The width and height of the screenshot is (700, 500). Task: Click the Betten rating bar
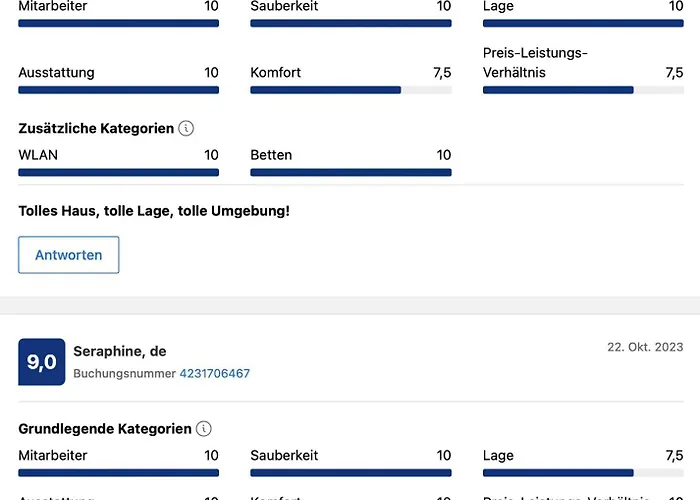click(350, 172)
